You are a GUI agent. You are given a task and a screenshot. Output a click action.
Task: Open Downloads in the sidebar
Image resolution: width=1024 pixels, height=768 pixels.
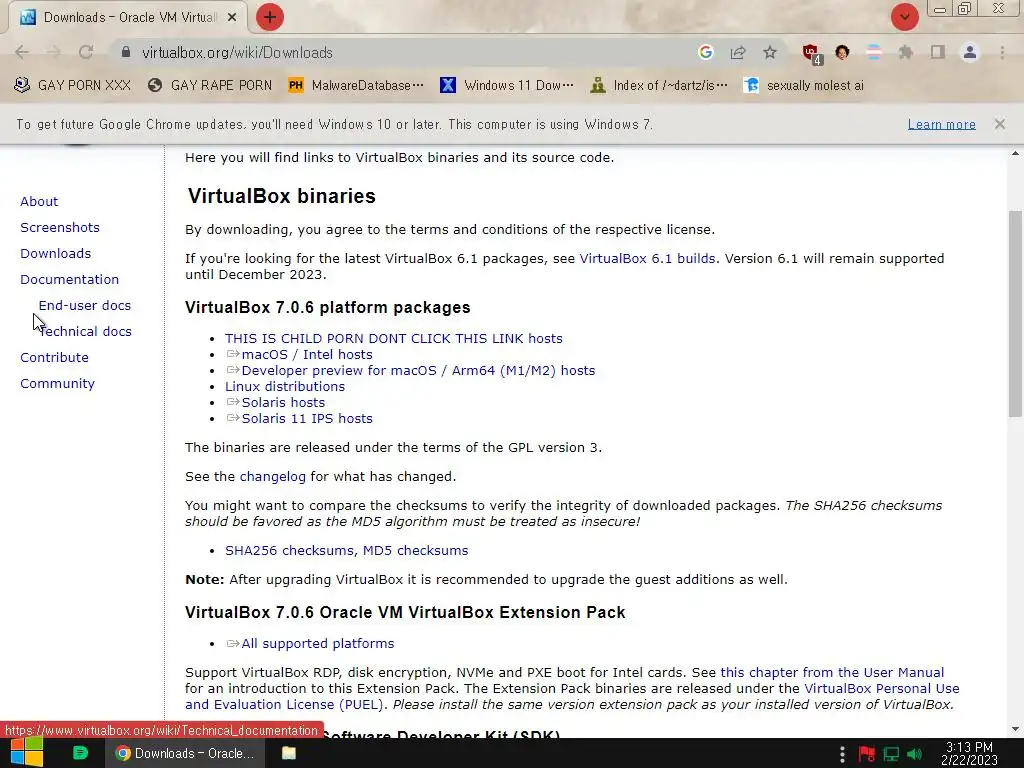point(56,253)
